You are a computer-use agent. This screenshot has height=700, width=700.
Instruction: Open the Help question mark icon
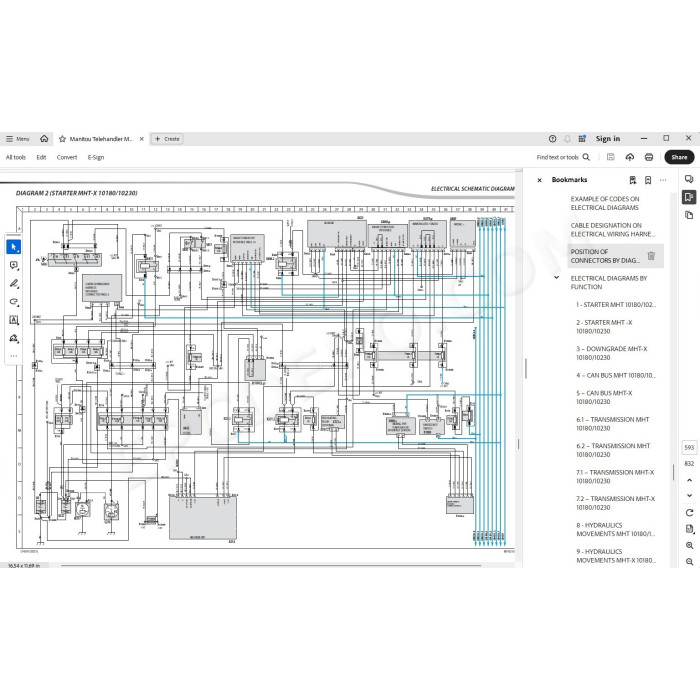552,139
